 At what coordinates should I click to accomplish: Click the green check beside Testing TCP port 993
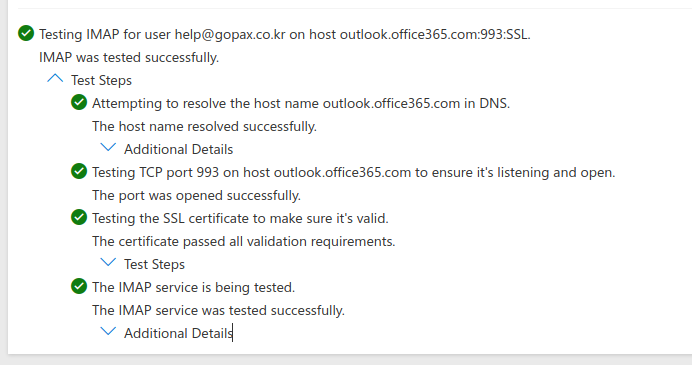(79, 171)
